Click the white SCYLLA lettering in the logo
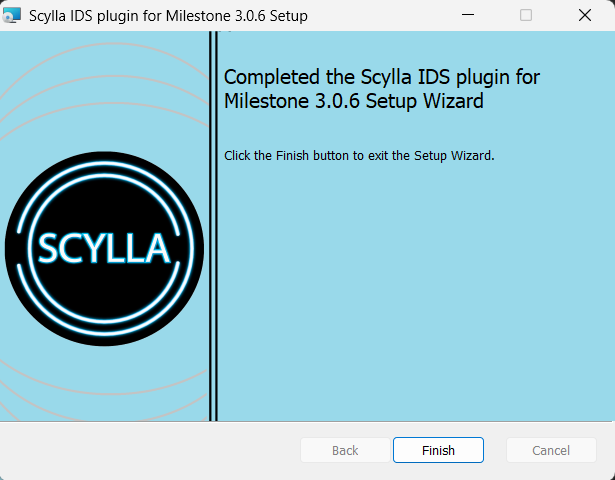The width and height of the screenshot is (615, 480). (x=104, y=246)
